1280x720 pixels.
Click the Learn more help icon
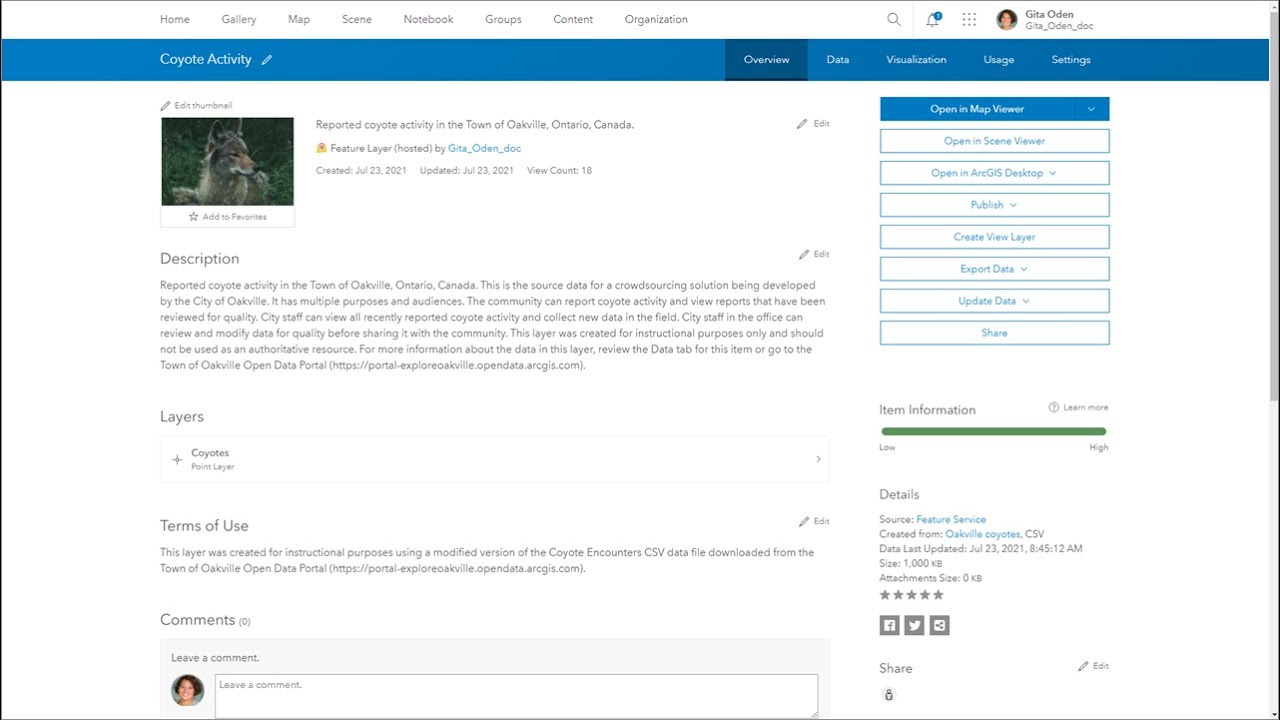click(1054, 407)
